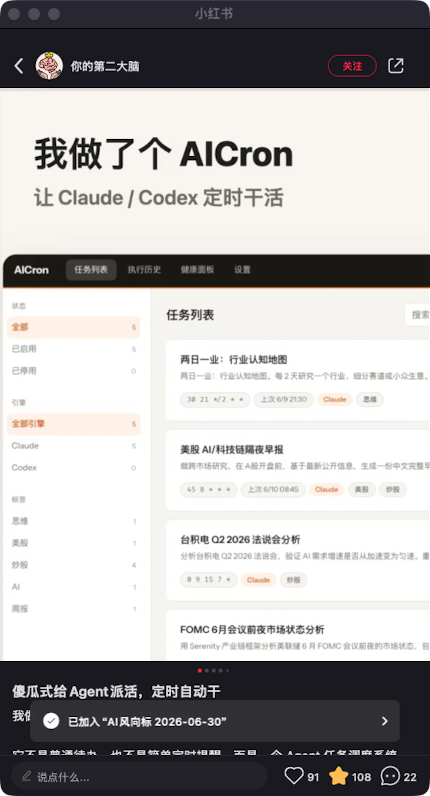The width and height of the screenshot is (430, 796).
Task: Select the 思维 tag in the sidebar
Action: [74, 521]
